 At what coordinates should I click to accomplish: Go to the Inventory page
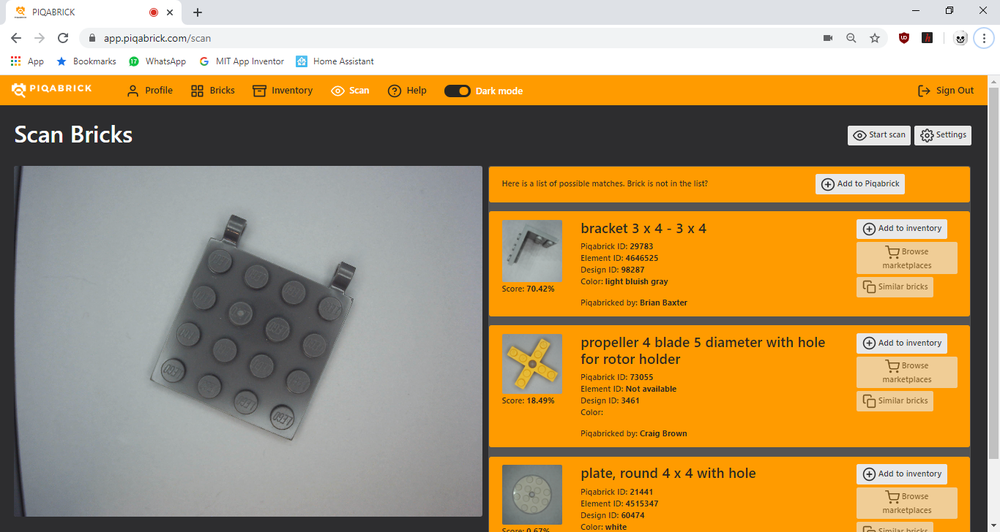(283, 91)
